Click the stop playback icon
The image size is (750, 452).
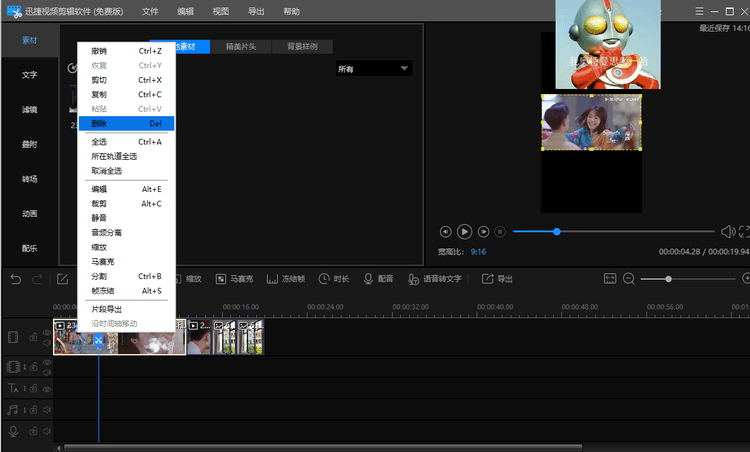click(x=500, y=231)
